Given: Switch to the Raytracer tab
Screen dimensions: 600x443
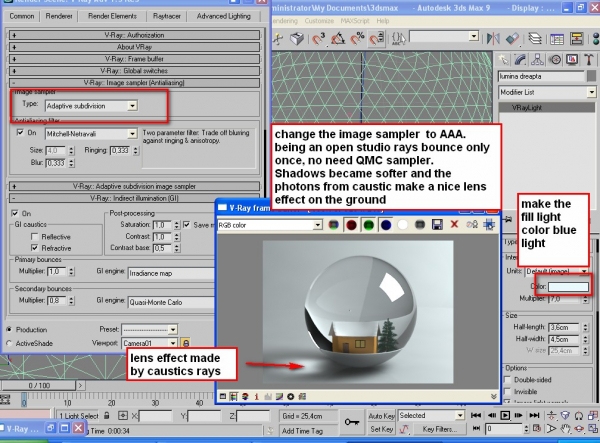Looking at the screenshot, I should pyautogui.click(x=166, y=16).
